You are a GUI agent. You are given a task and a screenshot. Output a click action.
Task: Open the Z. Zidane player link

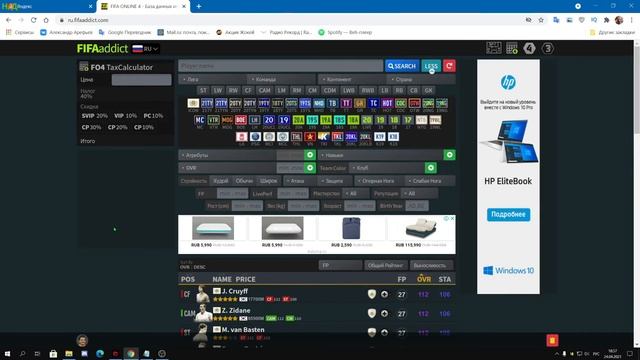click(236, 310)
